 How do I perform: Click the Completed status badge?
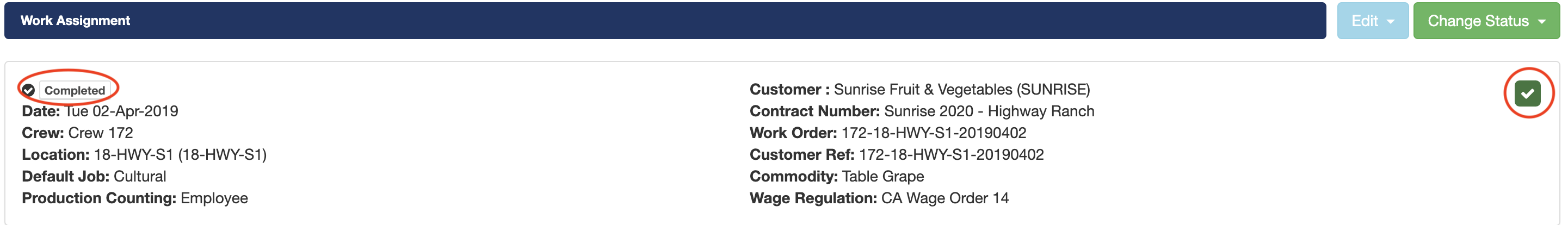coord(75,91)
